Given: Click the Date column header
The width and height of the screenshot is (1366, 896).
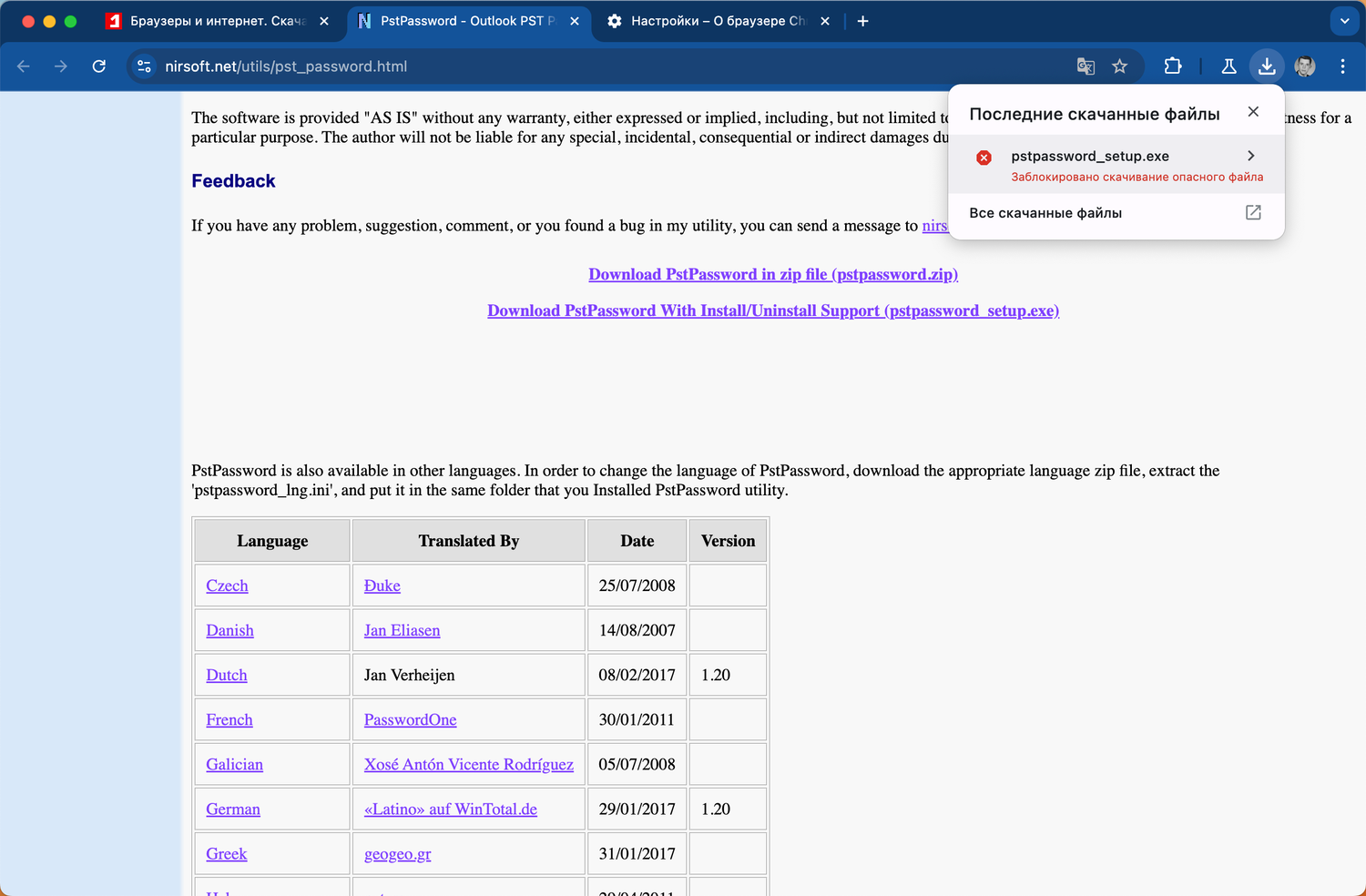Looking at the screenshot, I should [x=637, y=541].
